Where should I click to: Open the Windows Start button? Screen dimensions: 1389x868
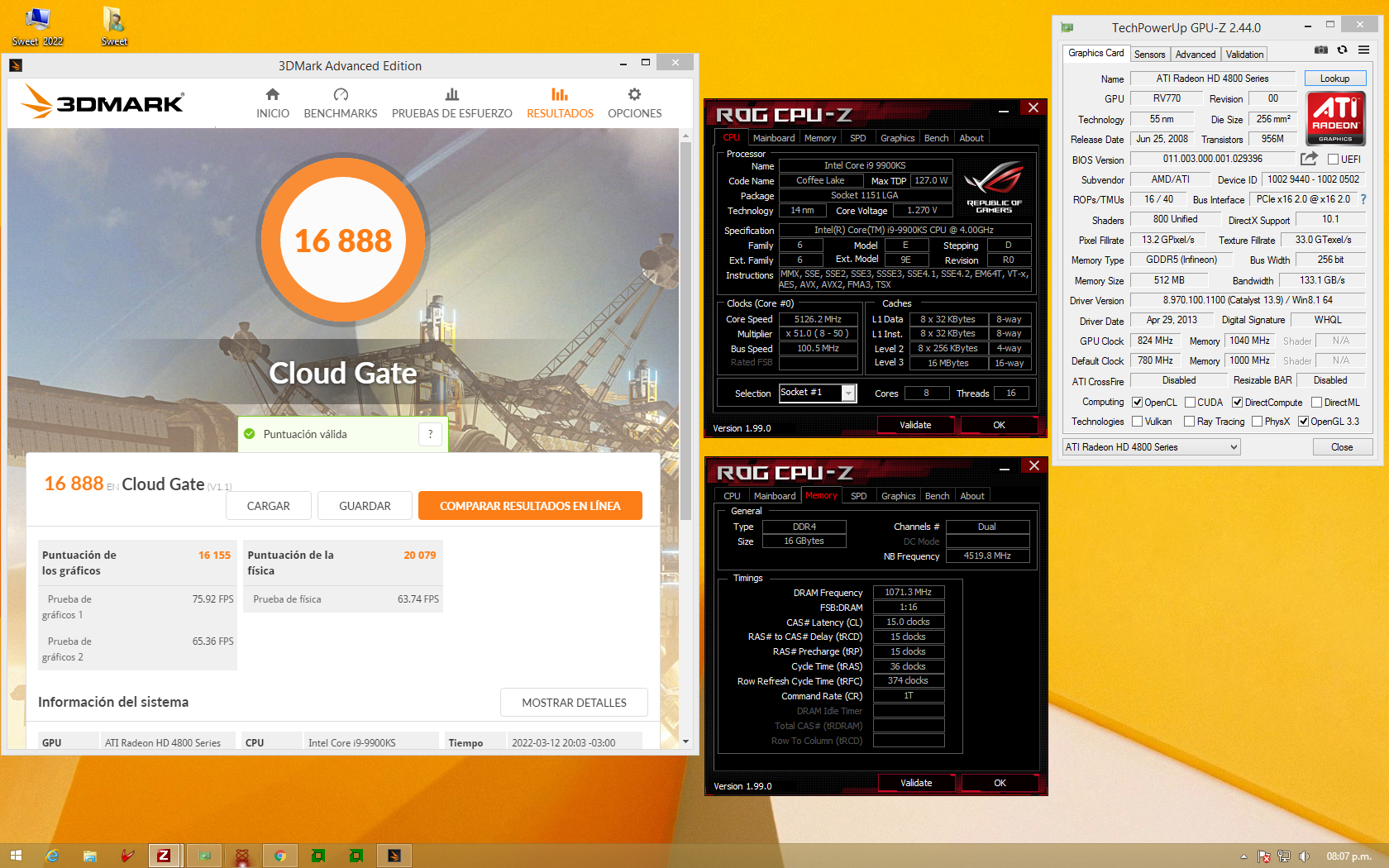pos(16,856)
